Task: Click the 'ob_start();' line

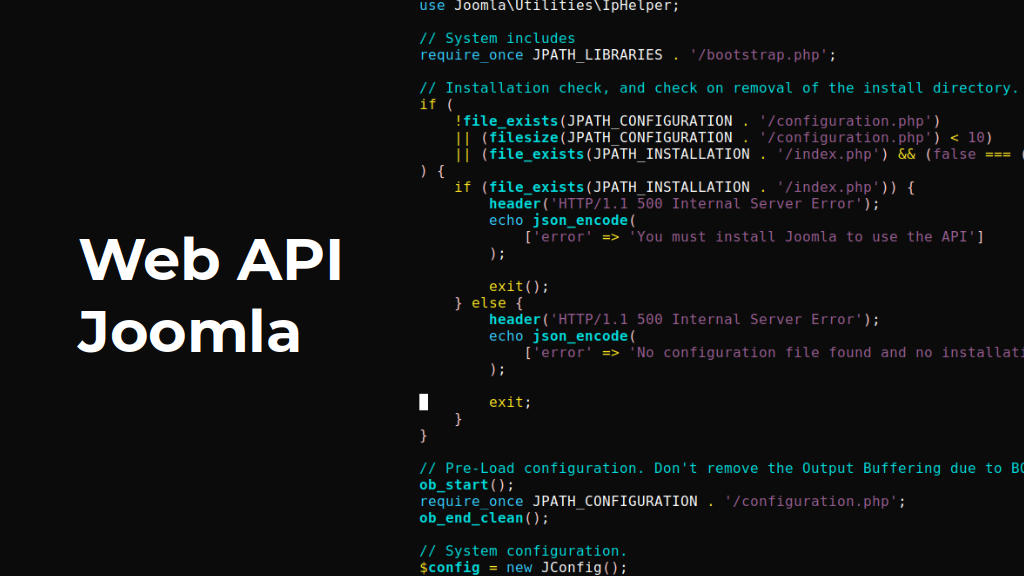Action: click(466, 485)
